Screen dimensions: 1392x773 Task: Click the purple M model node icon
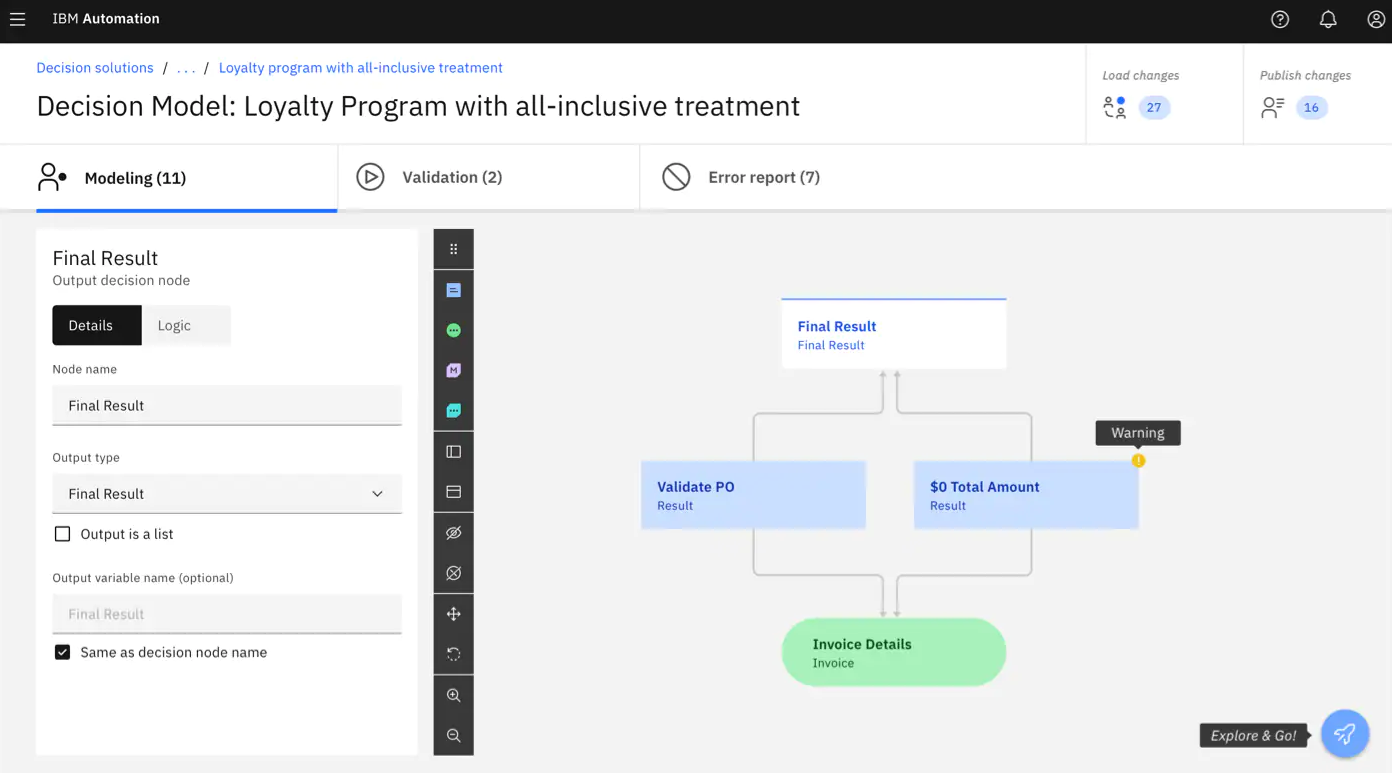coord(453,371)
